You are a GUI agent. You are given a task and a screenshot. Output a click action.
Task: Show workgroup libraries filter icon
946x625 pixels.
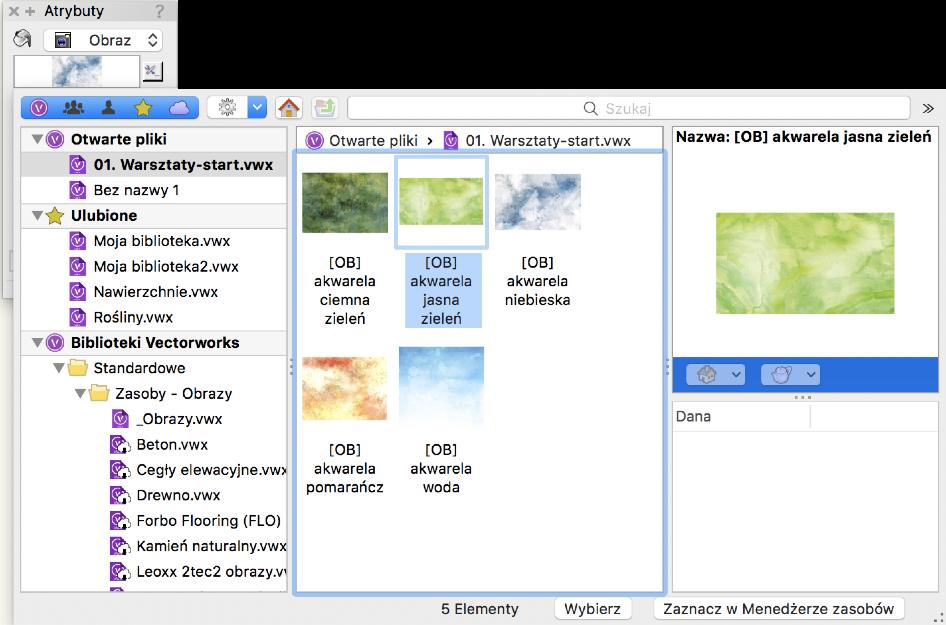[x=74, y=108]
